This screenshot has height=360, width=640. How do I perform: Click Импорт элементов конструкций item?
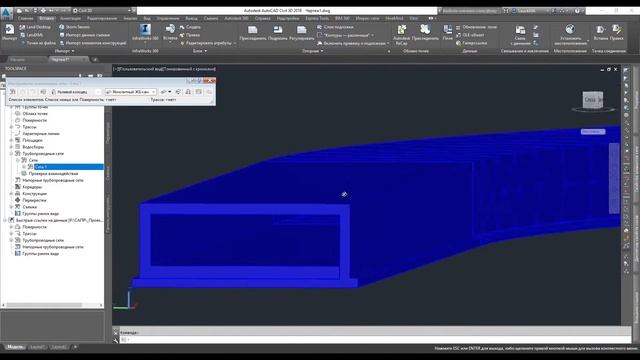coord(93,43)
